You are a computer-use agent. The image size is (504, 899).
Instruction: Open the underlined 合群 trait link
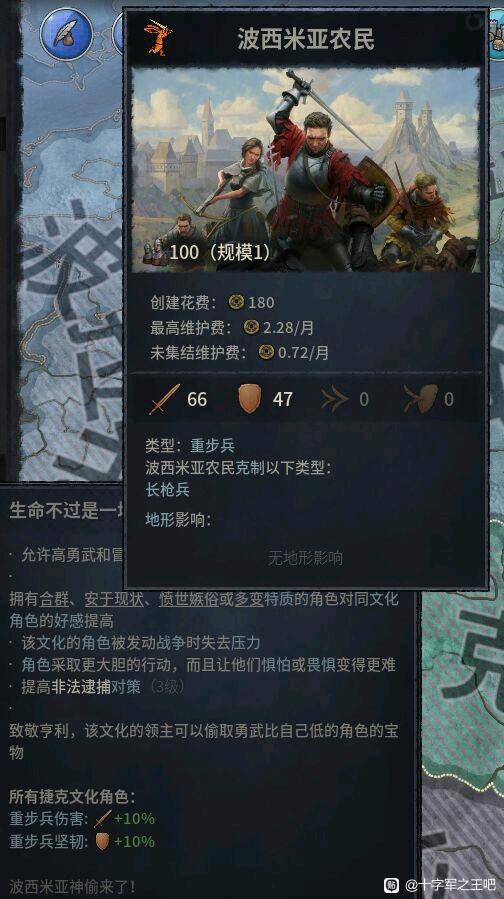point(54,600)
